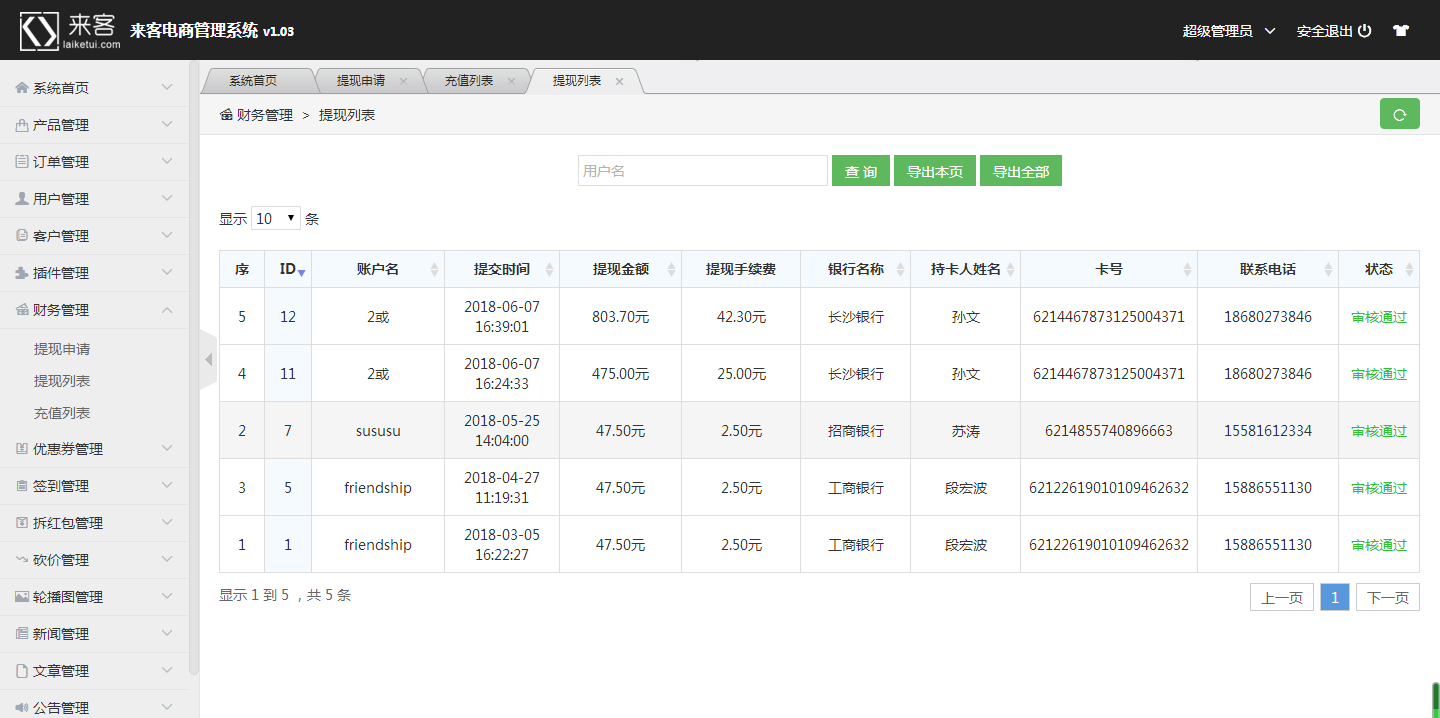This screenshot has height=718, width=1440.
Task: Click the 来客 logo in header
Action: 71,31
